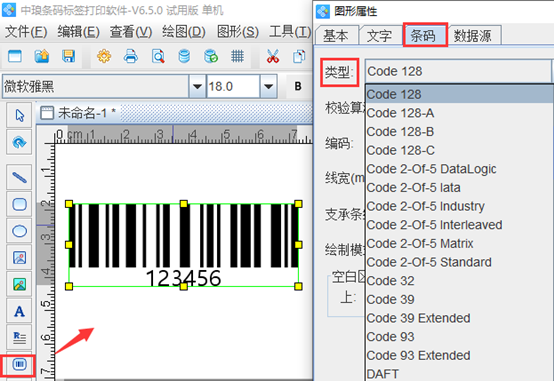Cut selection with scissors icon
Viewport: 554px width, 381px height.
(273, 56)
